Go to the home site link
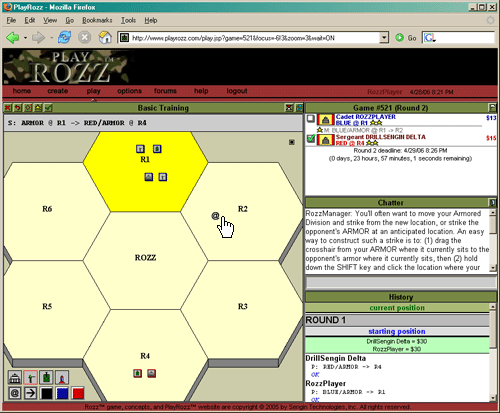Image resolution: width=500 pixels, height=413 pixels. (x=22, y=91)
